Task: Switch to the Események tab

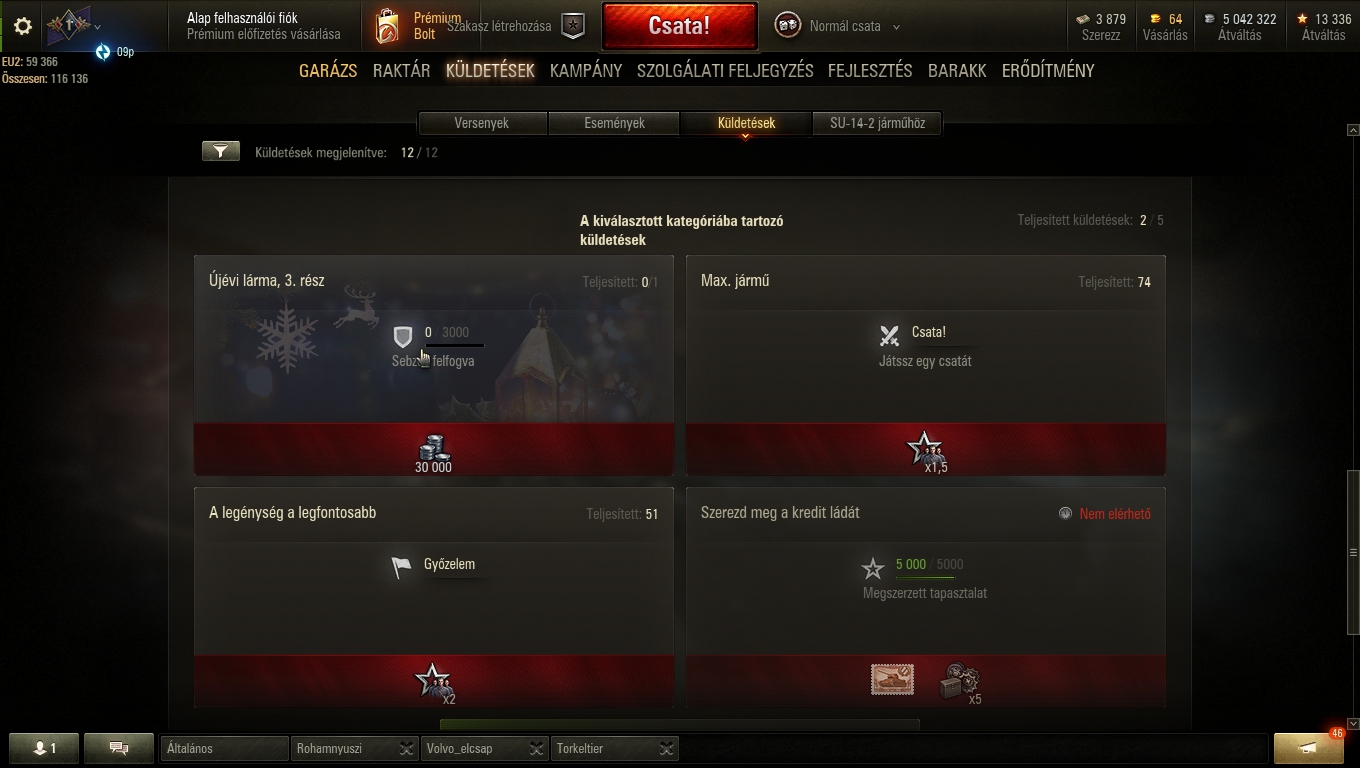Action: tap(614, 123)
